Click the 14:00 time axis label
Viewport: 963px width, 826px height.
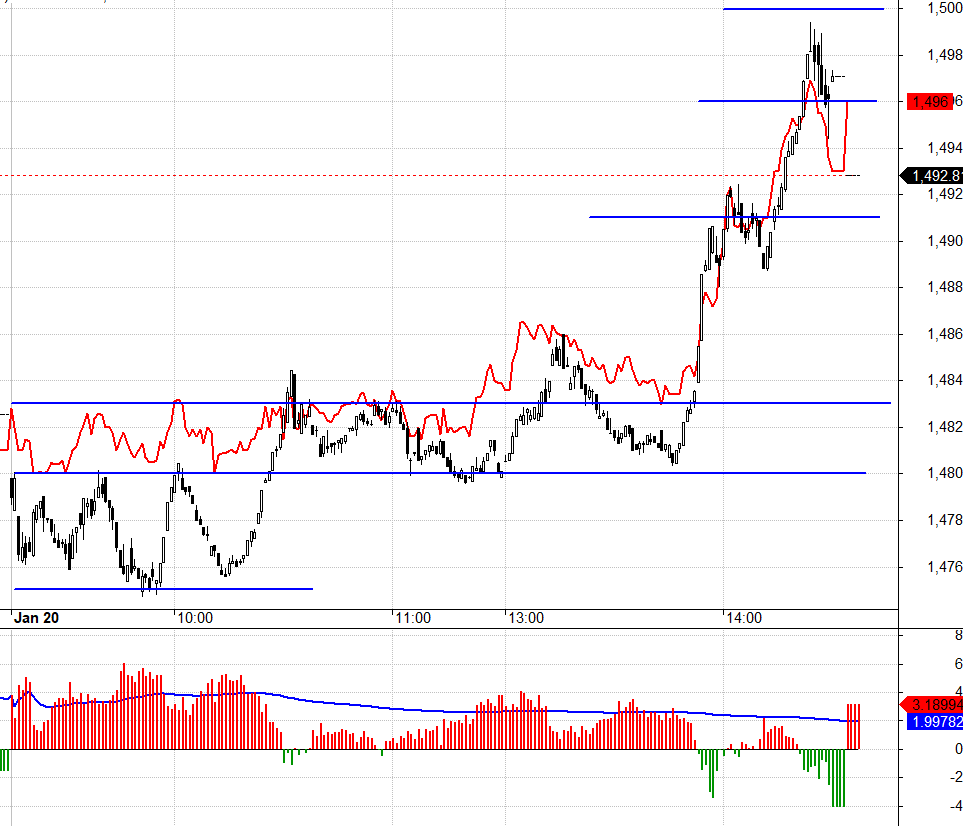click(x=744, y=618)
